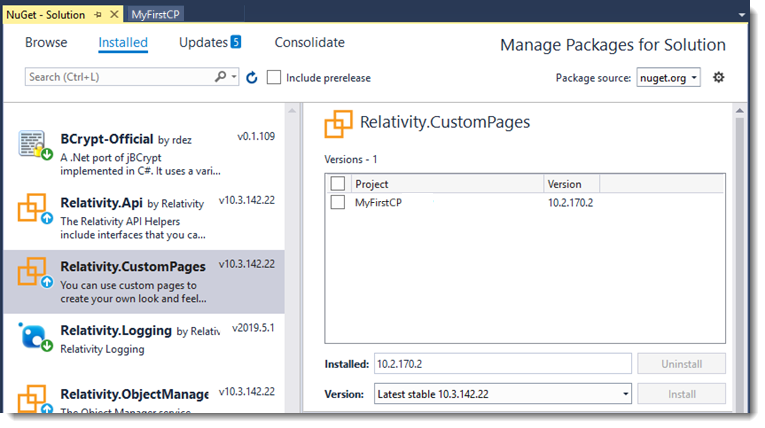The width and height of the screenshot is (765, 428).
Task: Select the Relativity.CustomPages list title
Action: [133, 266]
